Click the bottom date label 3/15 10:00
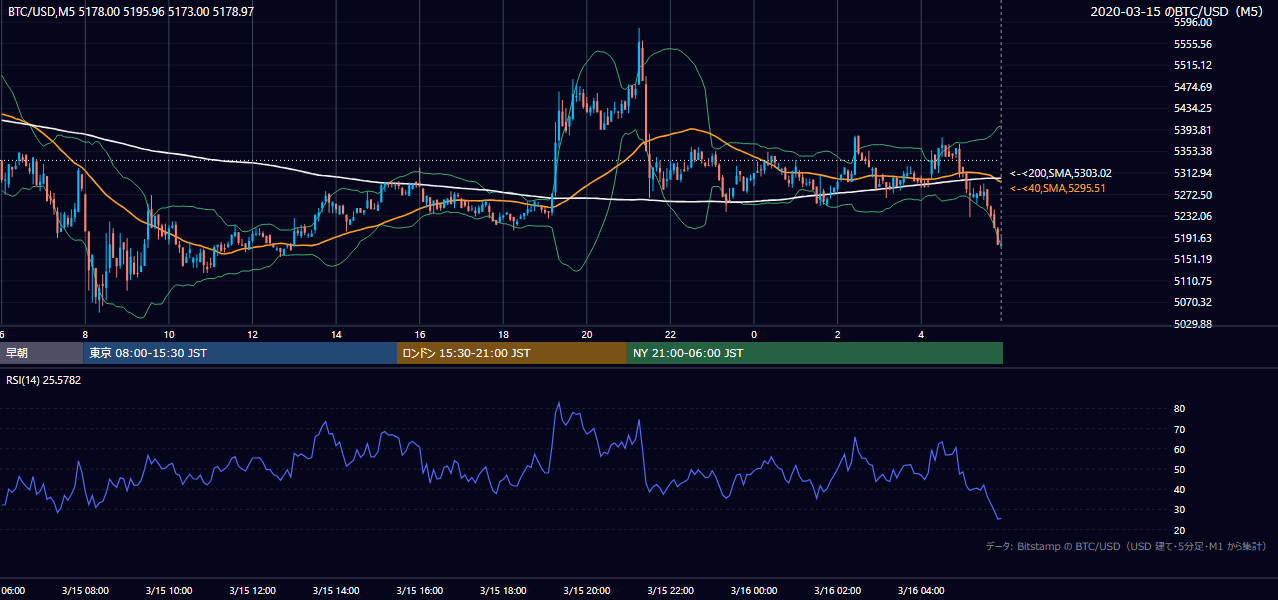The width and height of the screenshot is (1278, 600). [x=168, y=591]
